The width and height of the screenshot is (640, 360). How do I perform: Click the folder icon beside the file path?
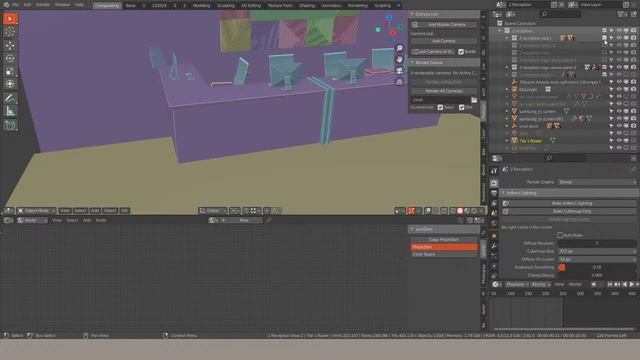point(474,100)
